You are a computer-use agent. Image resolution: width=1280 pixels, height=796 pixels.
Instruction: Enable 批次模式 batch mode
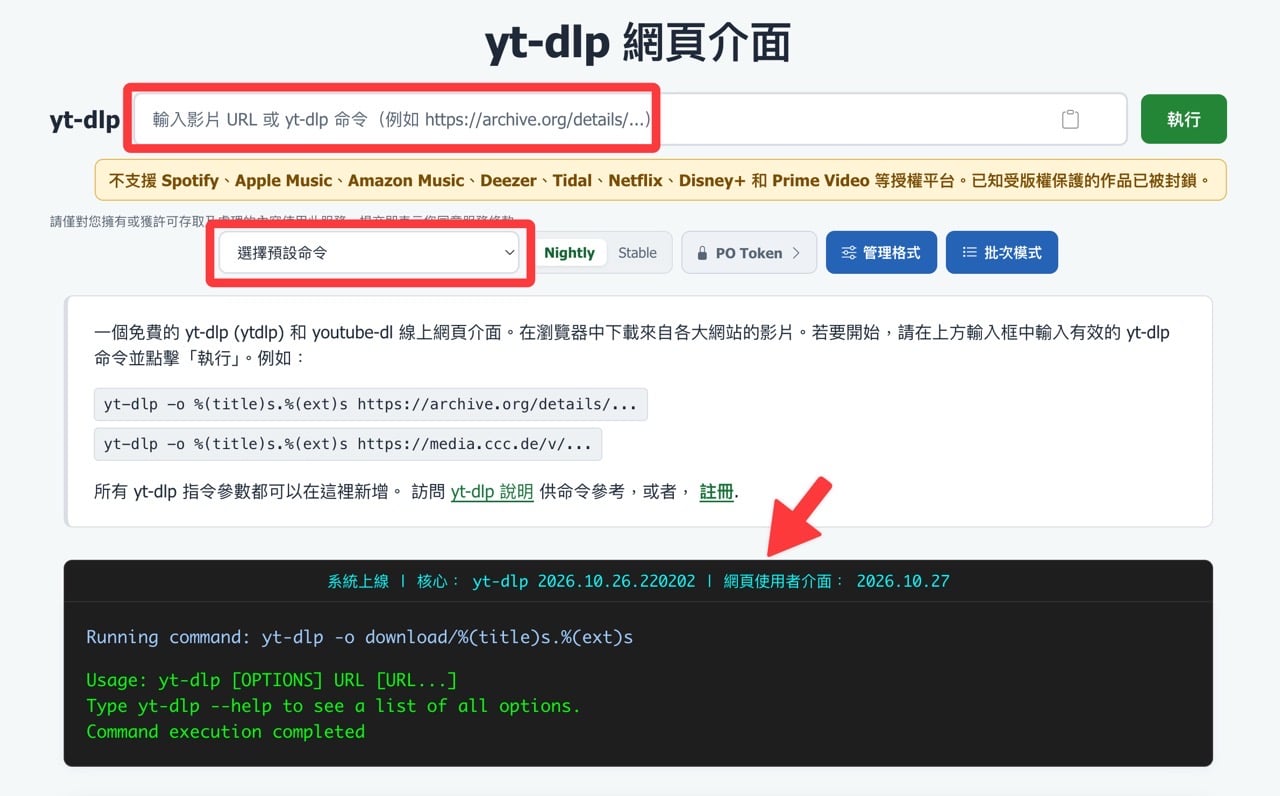coord(1001,253)
